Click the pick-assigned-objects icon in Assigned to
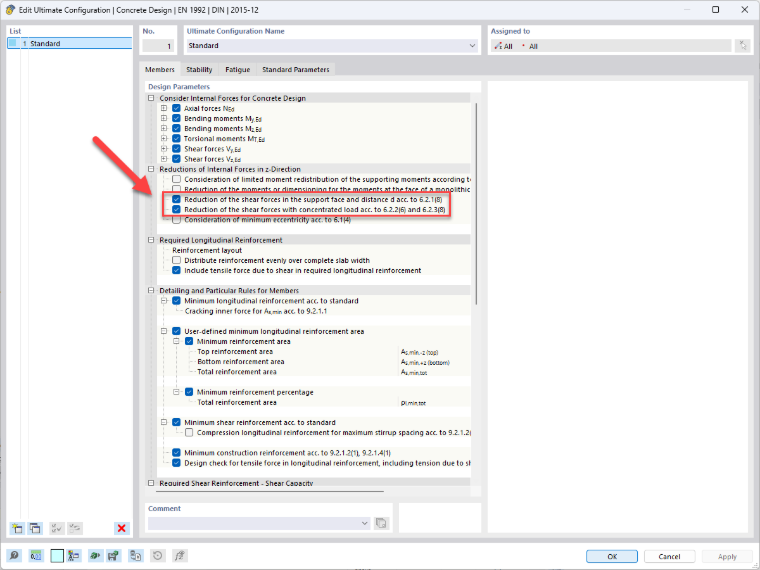The image size is (760, 570). point(743,46)
